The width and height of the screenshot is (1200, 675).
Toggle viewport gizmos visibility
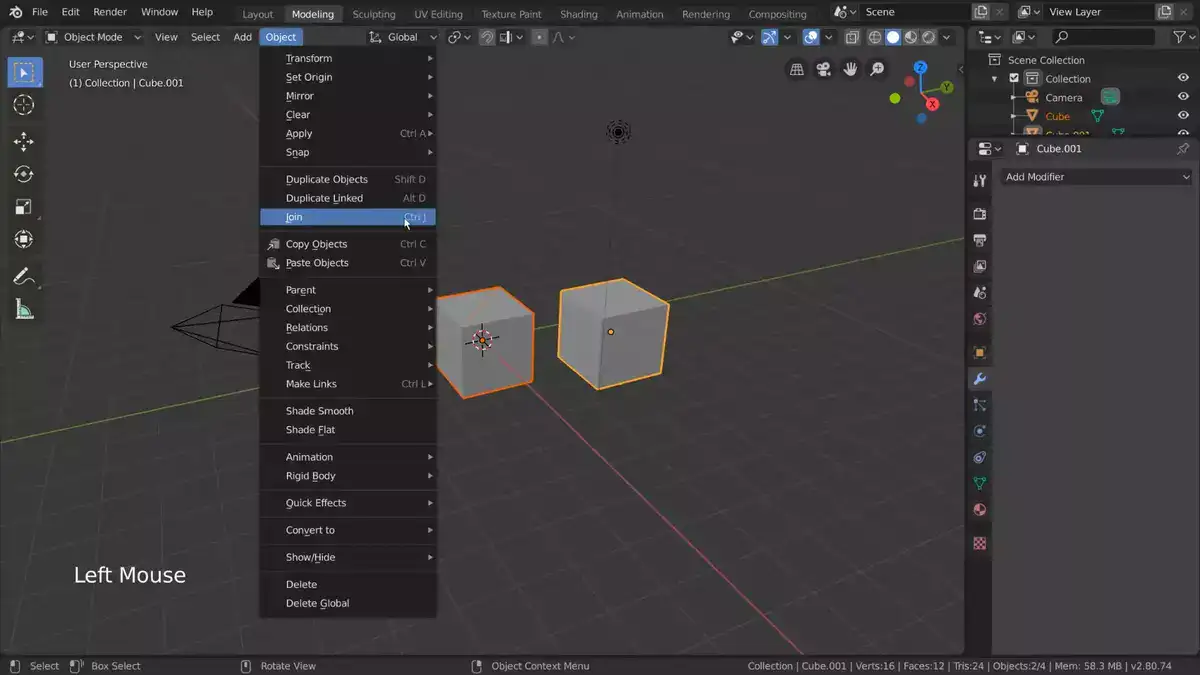pos(769,37)
